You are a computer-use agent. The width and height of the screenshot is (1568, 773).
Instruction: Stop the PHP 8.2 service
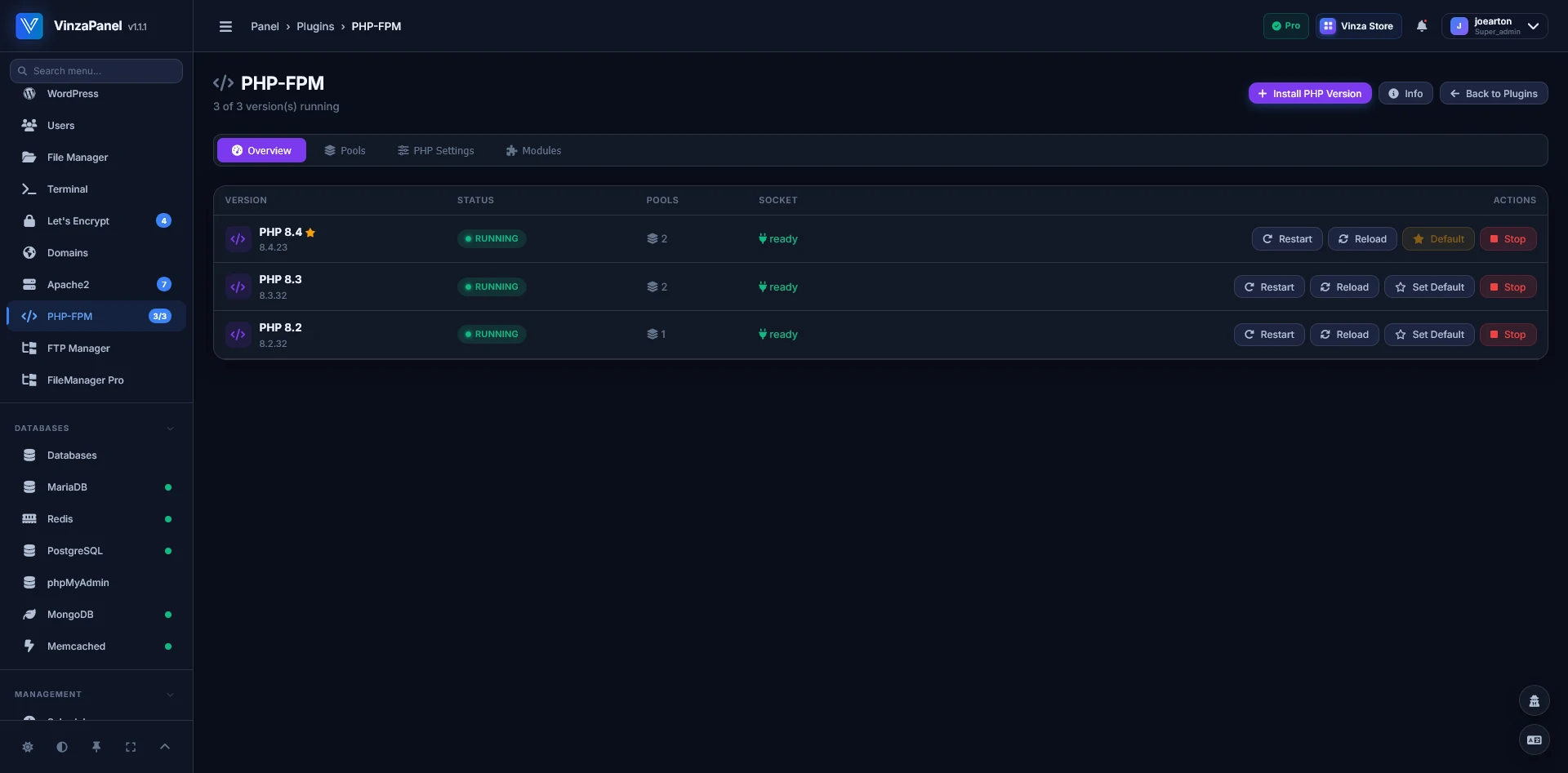(1508, 335)
